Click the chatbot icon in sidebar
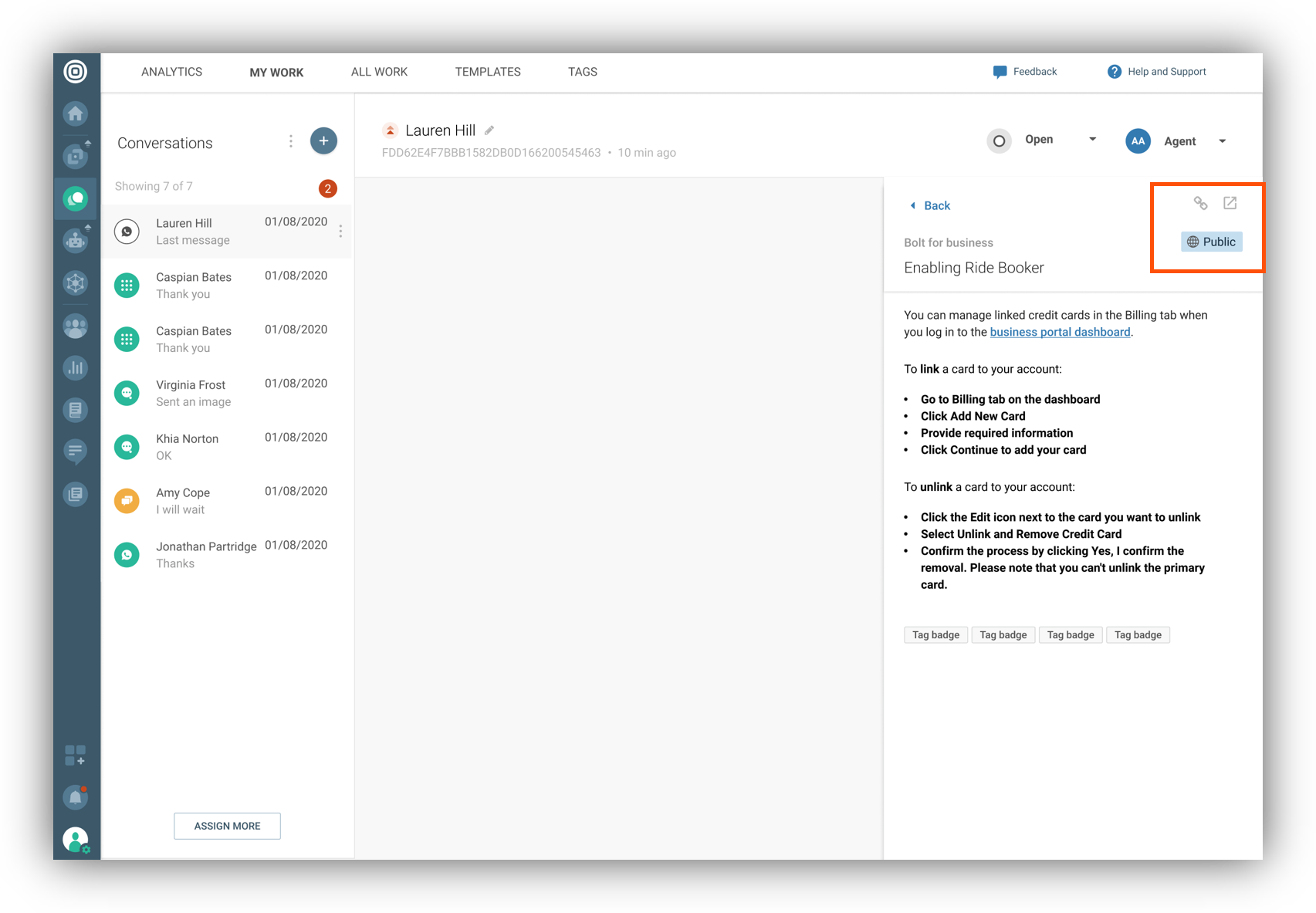1316x913 pixels. pos(75,240)
